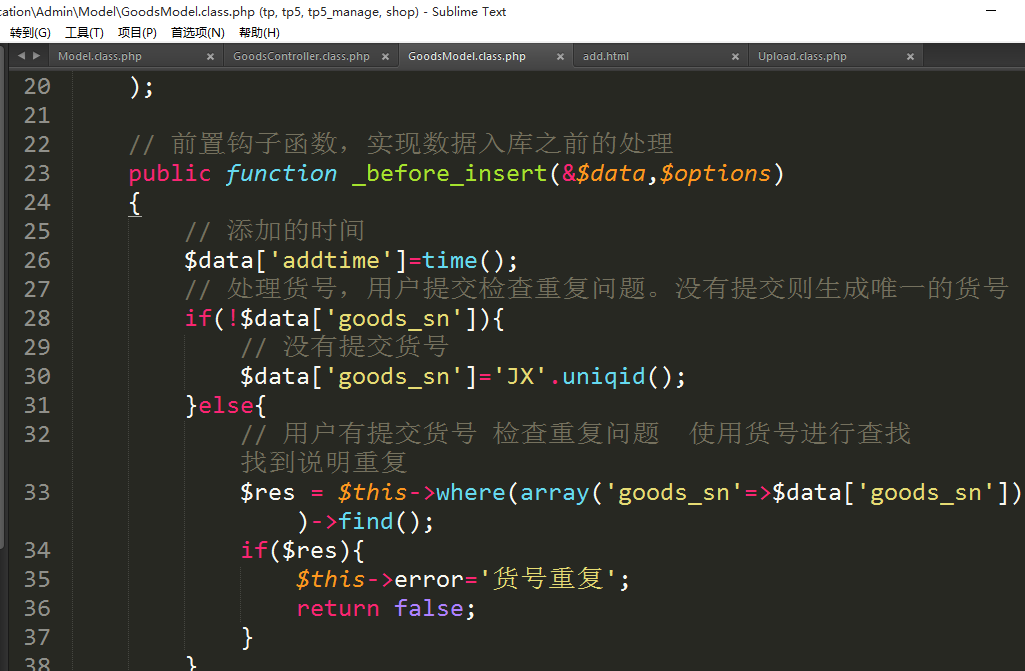Image resolution: width=1025 pixels, height=671 pixels.
Task: Switch to the Model.class.php tab
Action: pyautogui.click(x=100, y=57)
